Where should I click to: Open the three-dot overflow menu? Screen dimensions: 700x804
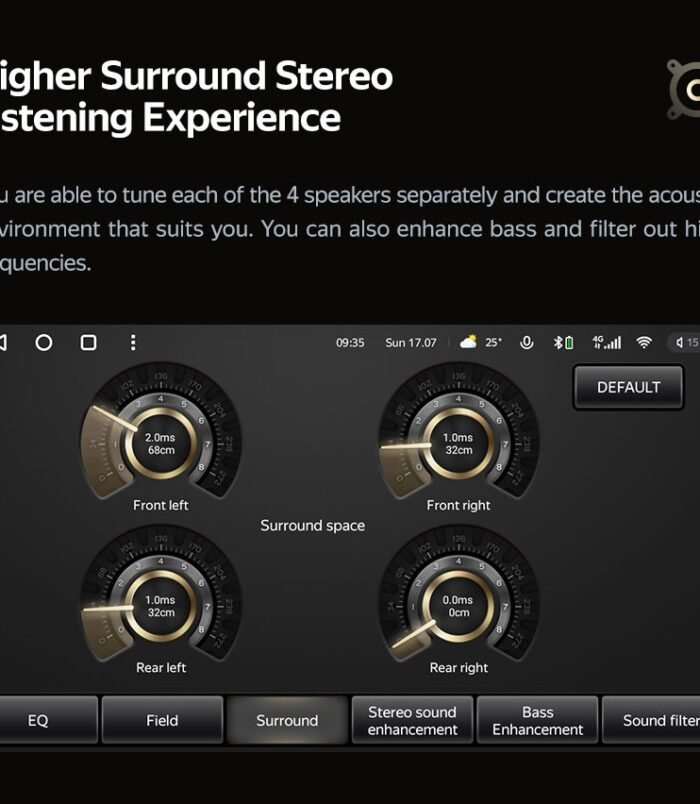coord(133,343)
